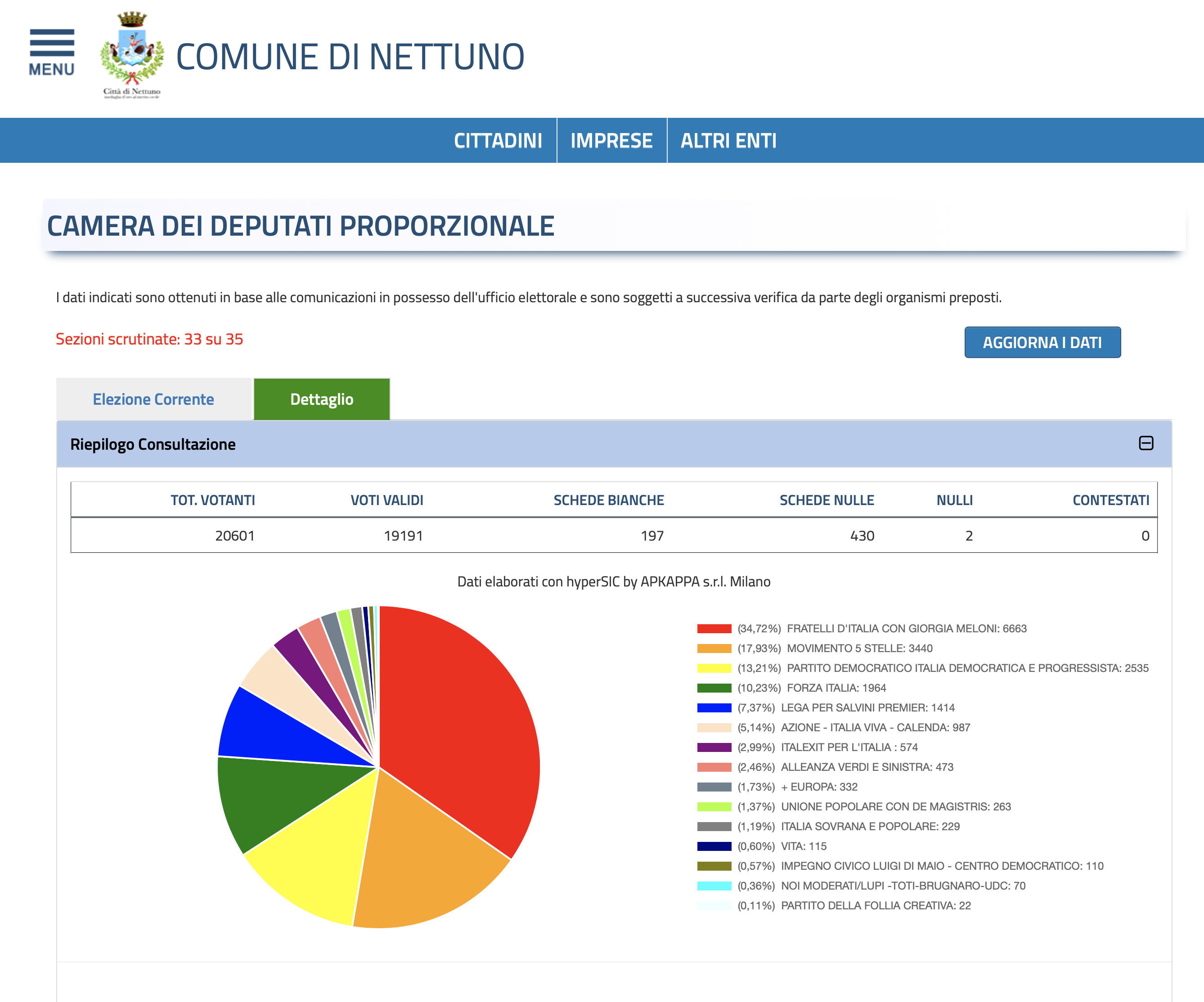Click the SCHEDE NULLE column header
The image size is (1204, 1002).
tap(827, 500)
